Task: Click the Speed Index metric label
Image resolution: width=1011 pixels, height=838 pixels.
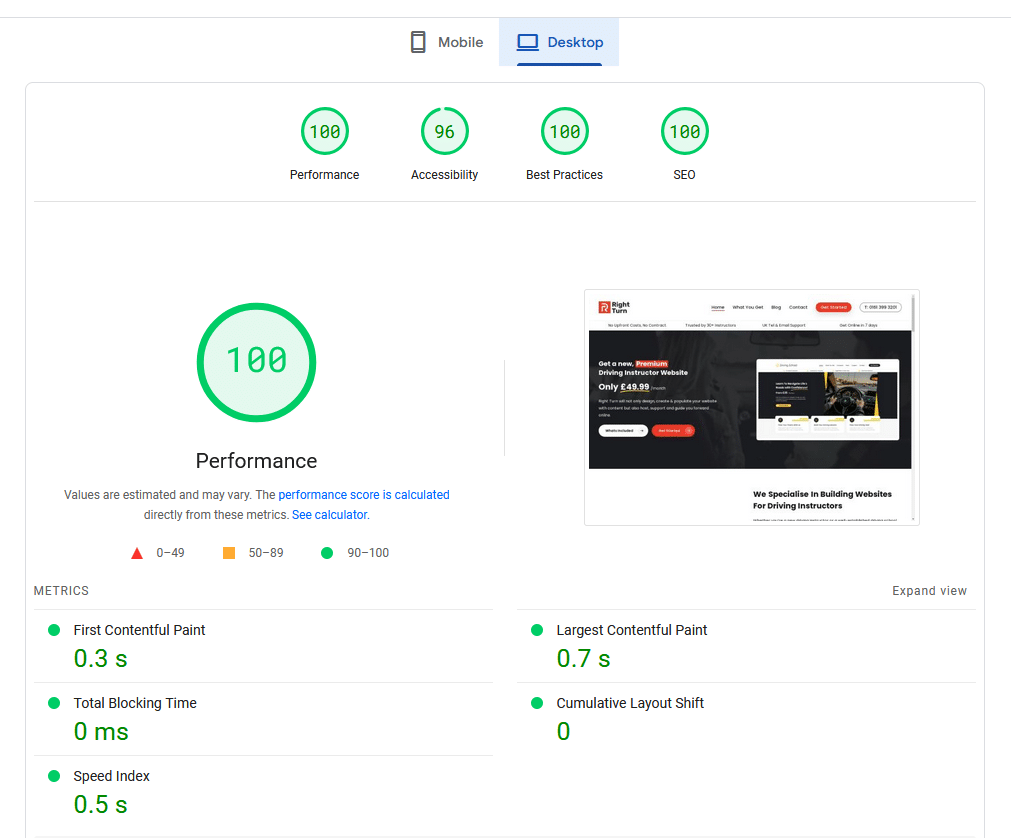Action: click(x=112, y=776)
